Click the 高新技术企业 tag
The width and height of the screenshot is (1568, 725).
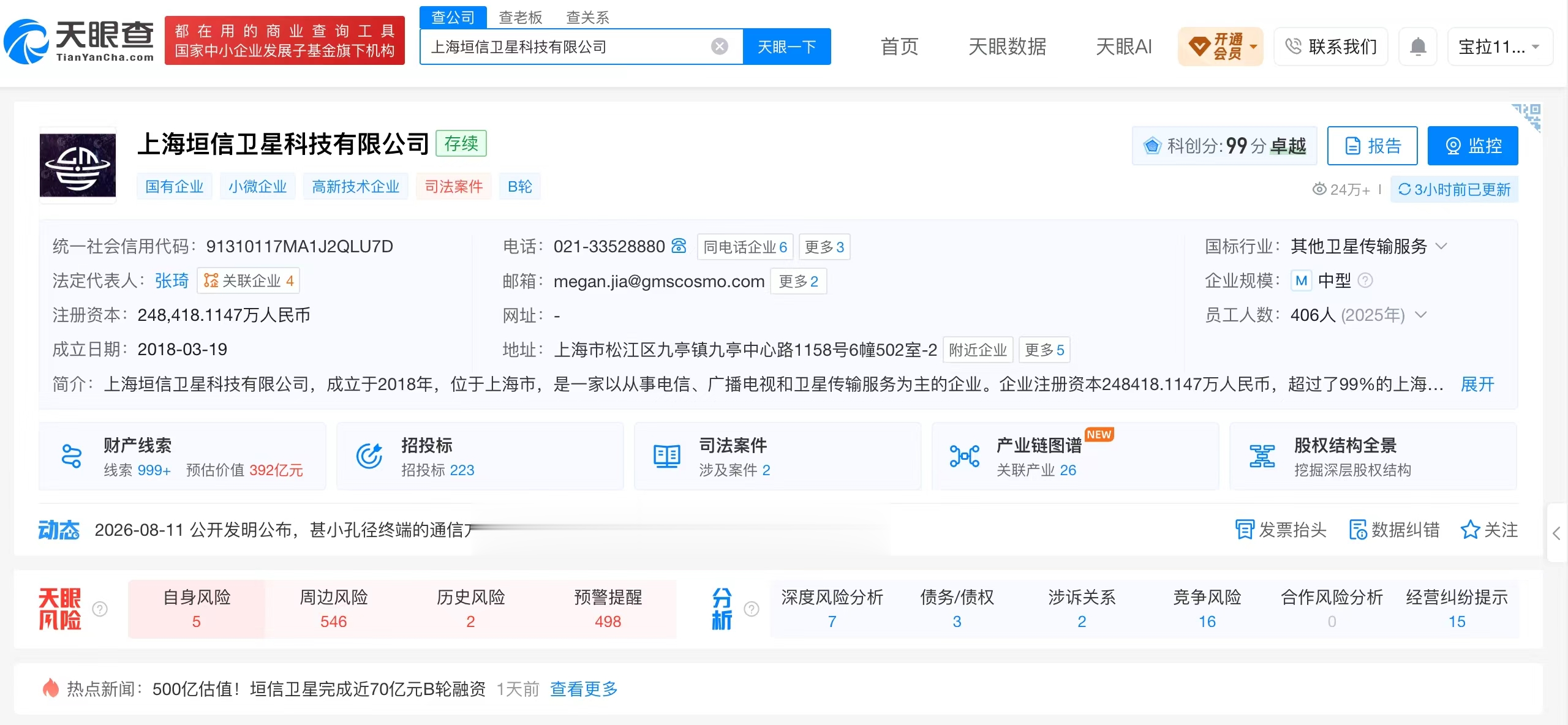[x=356, y=186]
